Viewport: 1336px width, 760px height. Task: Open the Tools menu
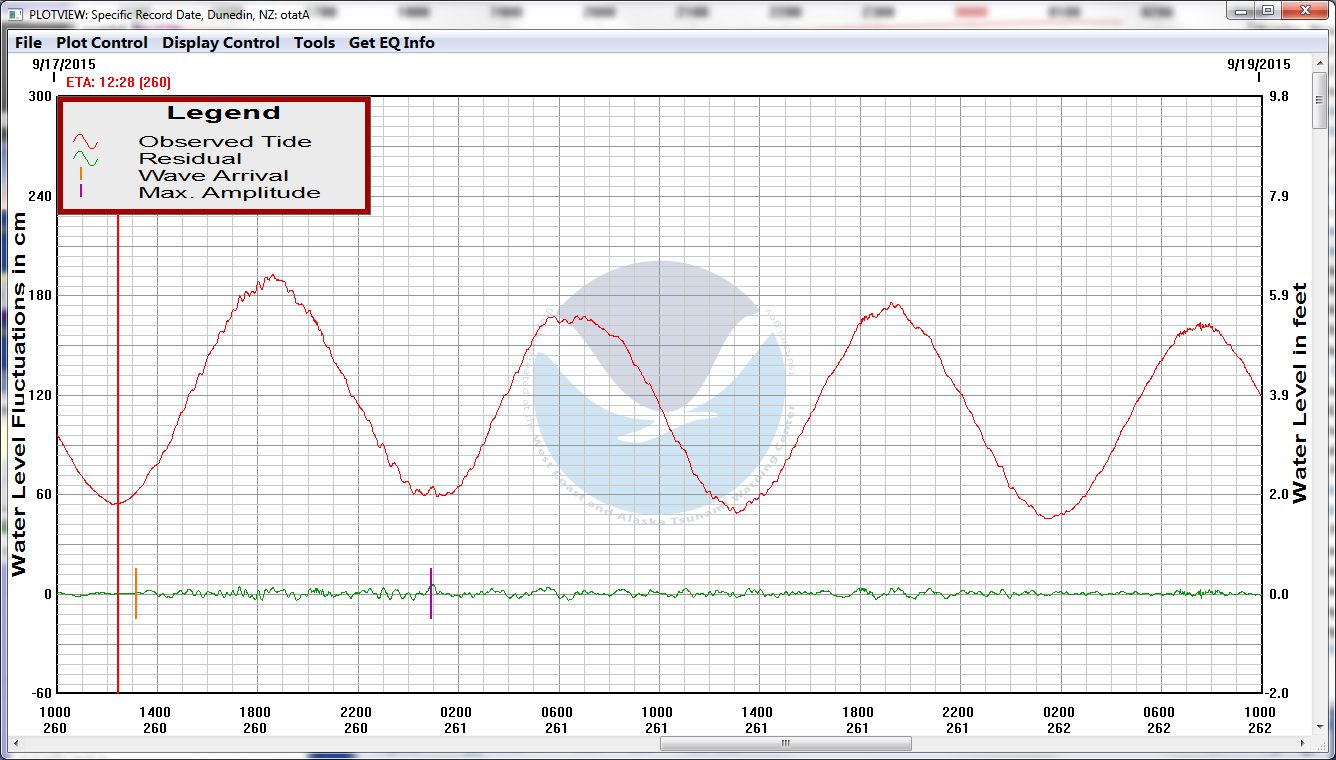pos(314,43)
